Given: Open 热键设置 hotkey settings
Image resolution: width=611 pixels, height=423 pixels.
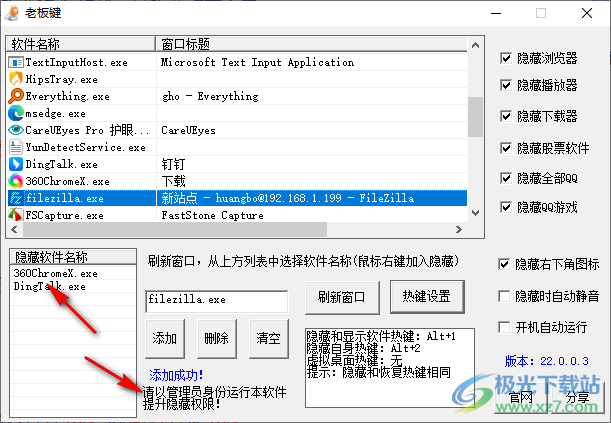Looking at the screenshot, I should [427, 296].
